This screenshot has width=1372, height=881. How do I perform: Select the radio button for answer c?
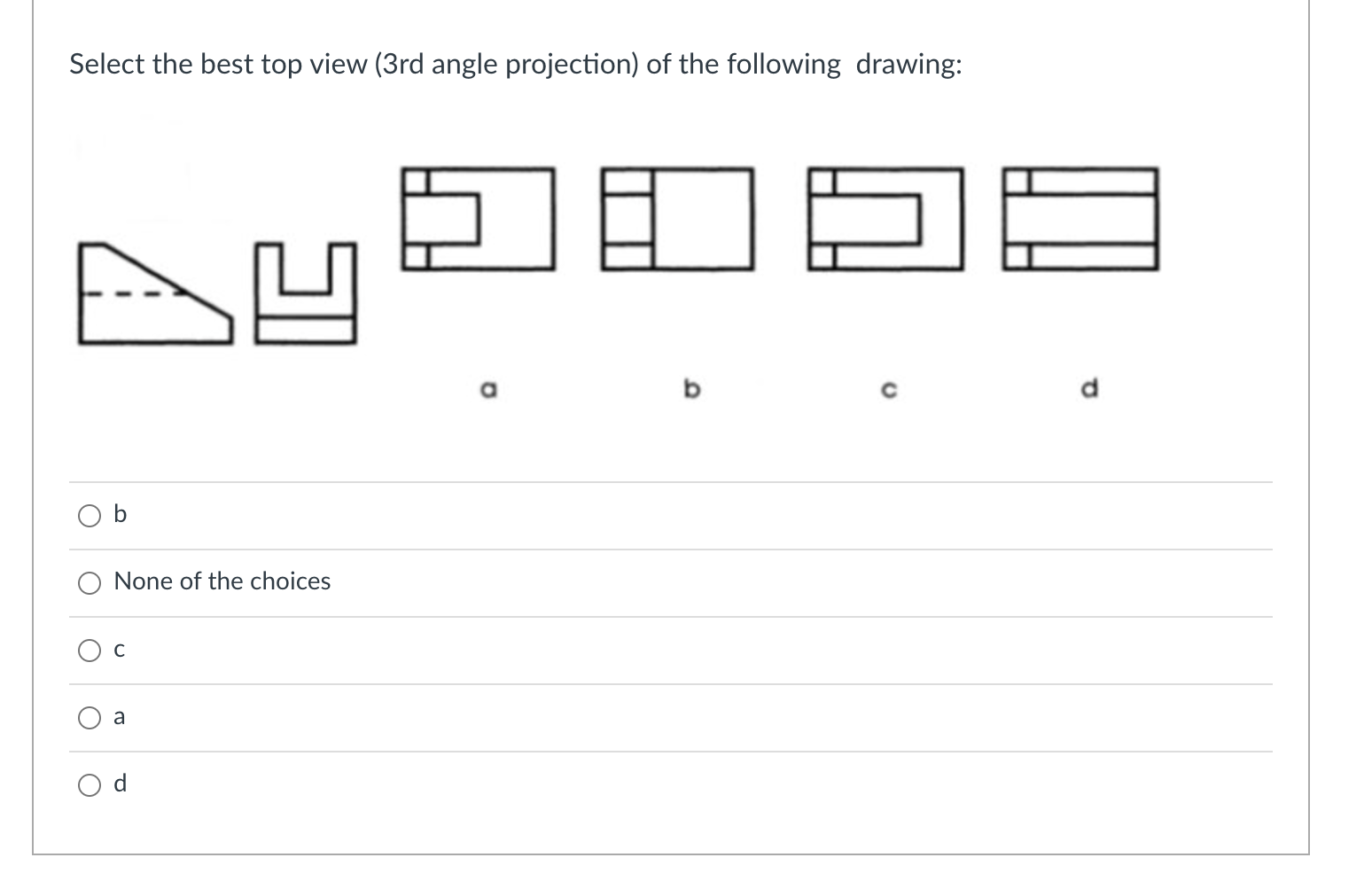tap(89, 650)
